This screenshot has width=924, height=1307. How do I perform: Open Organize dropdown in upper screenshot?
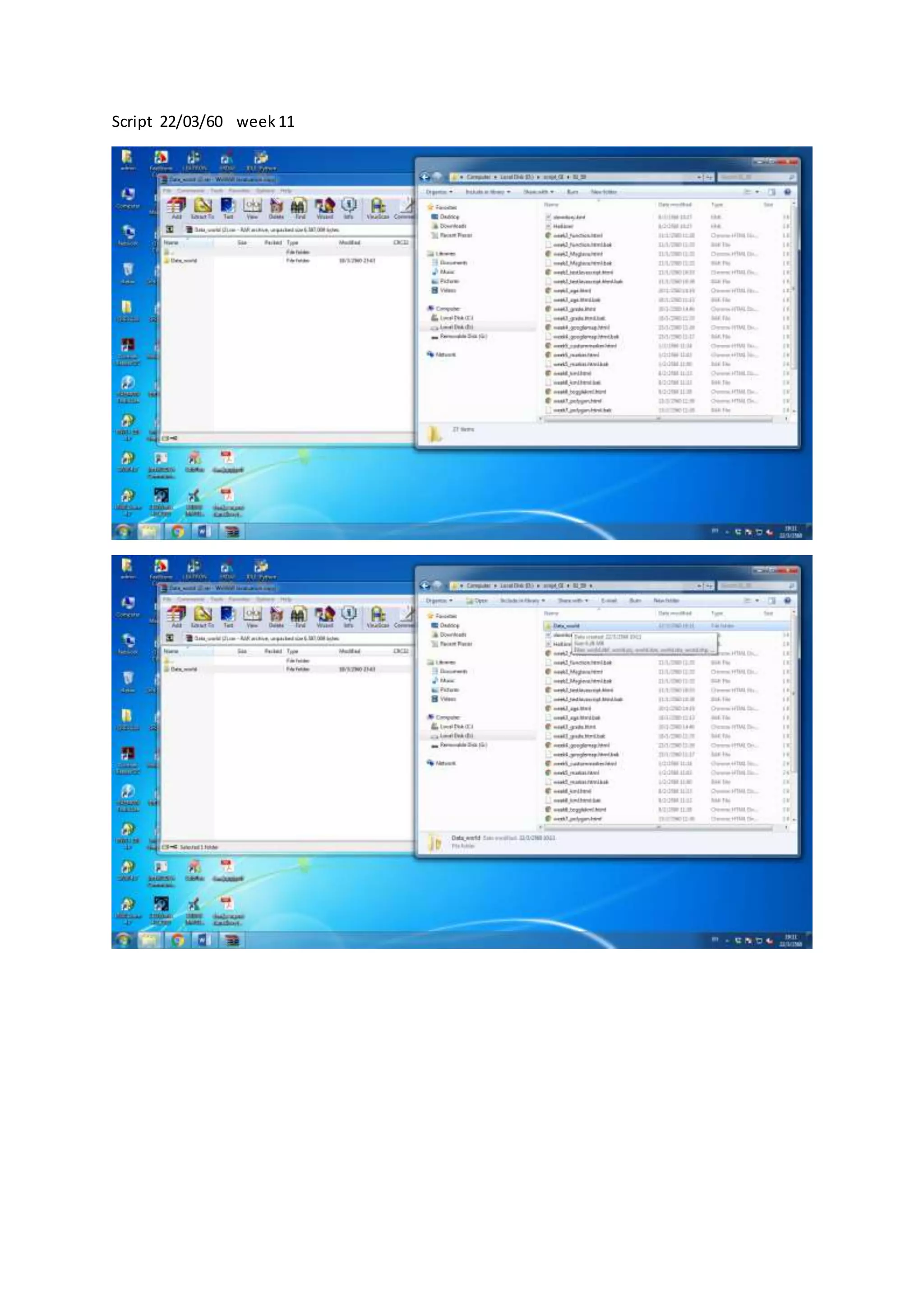[x=439, y=192]
